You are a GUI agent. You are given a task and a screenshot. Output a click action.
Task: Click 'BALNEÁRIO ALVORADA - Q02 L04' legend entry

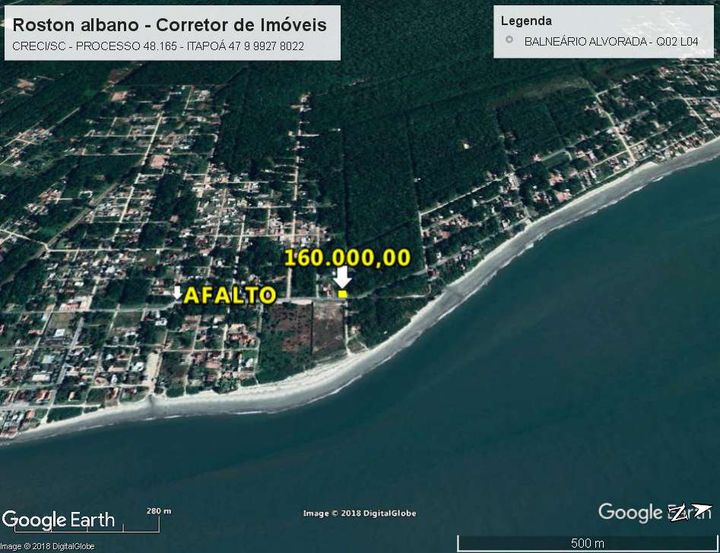pos(611,41)
